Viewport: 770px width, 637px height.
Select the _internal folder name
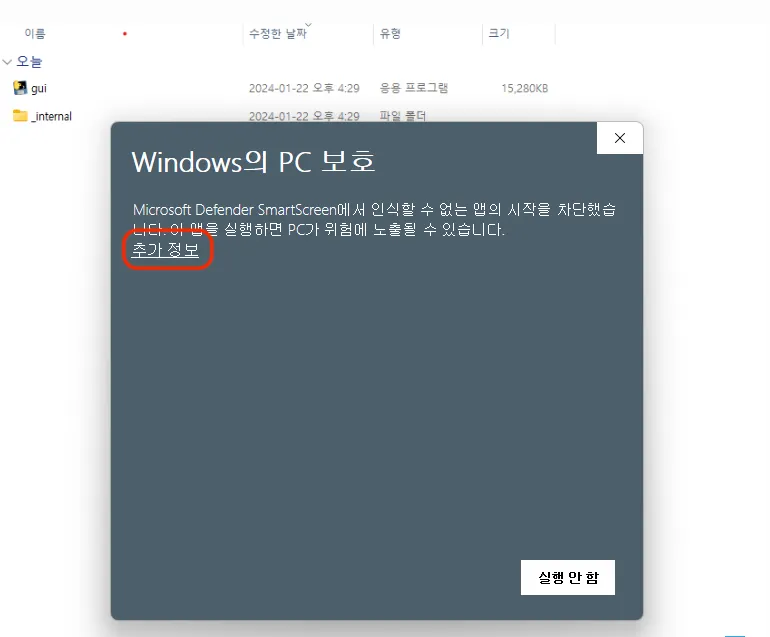51,116
